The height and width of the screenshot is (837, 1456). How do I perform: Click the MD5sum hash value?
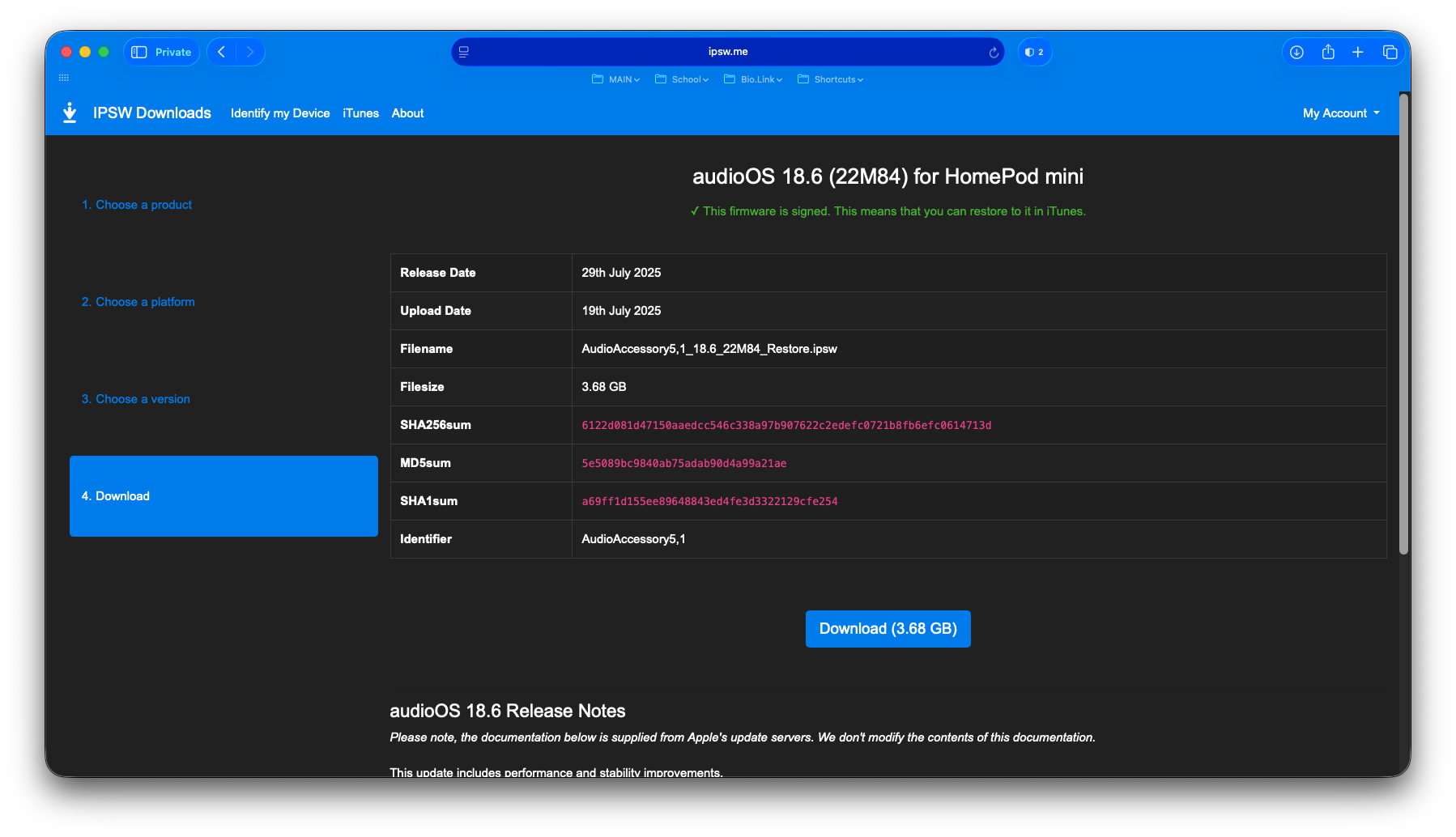[684, 463]
